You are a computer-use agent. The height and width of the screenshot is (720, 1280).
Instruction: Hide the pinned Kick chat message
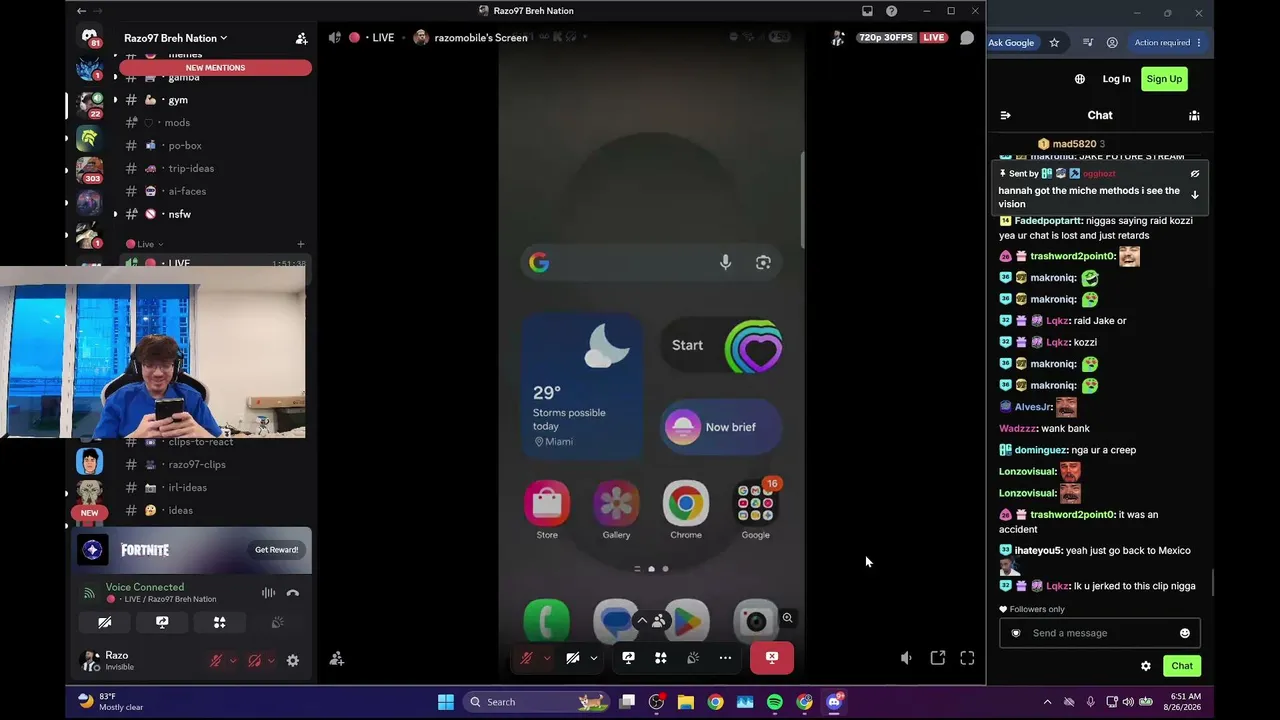click(x=1194, y=174)
